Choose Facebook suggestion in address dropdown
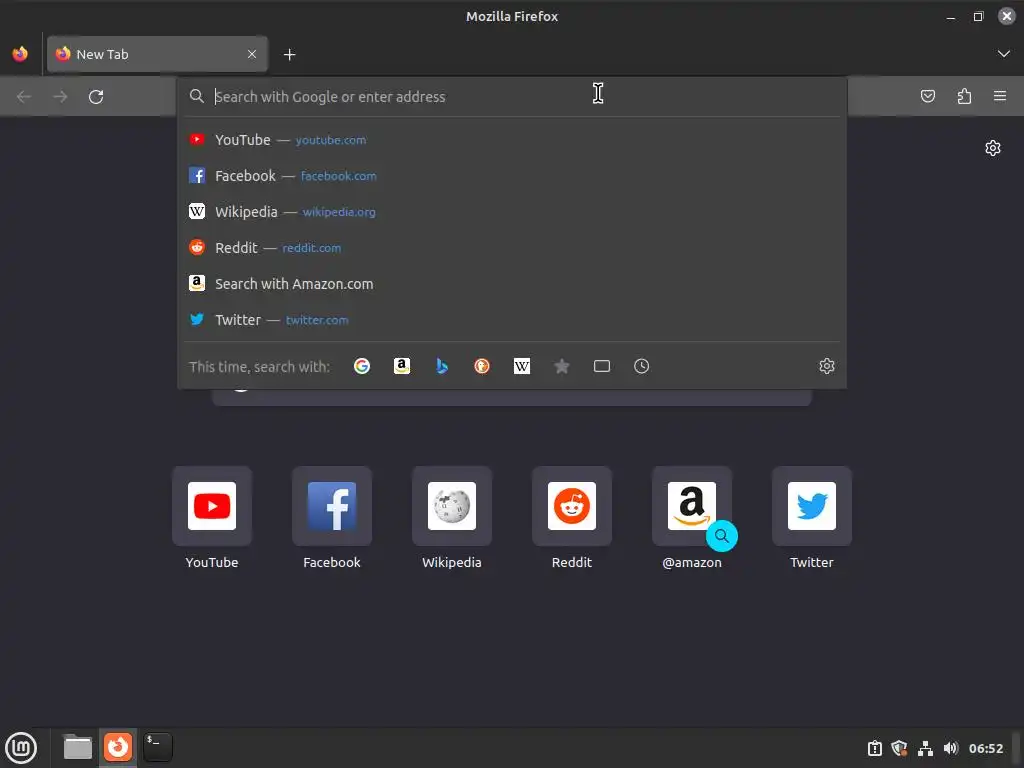Viewport: 1024px width, 768px height. click(x=512, y=176)
